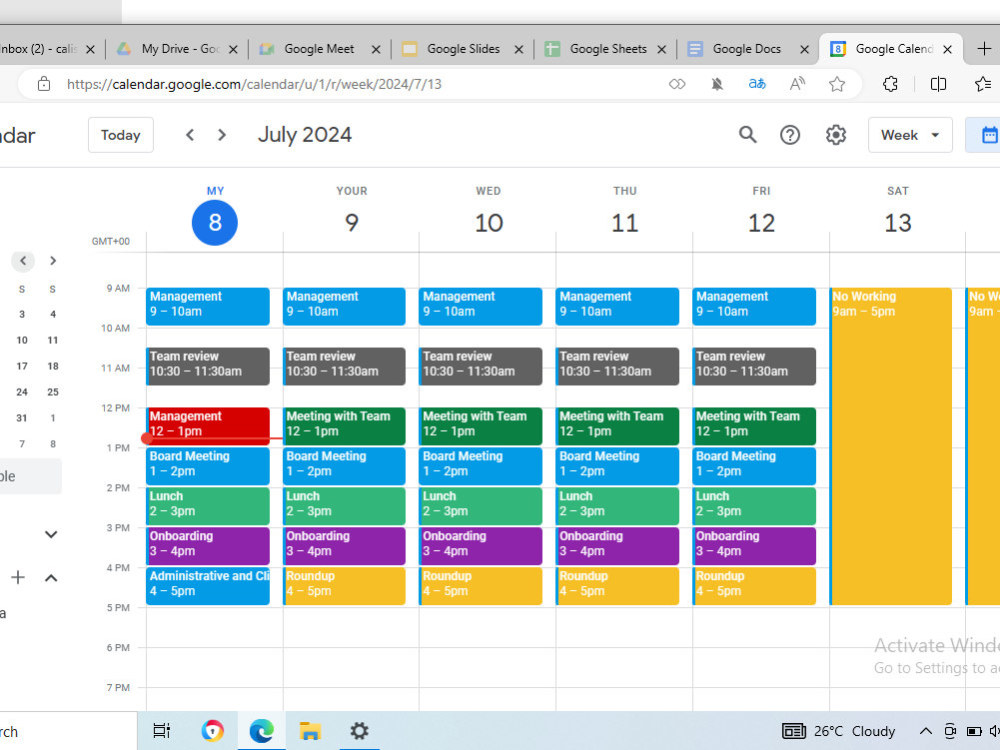Open the Settings menu gear icon
1000x750 pixels.
click(835, 135)
